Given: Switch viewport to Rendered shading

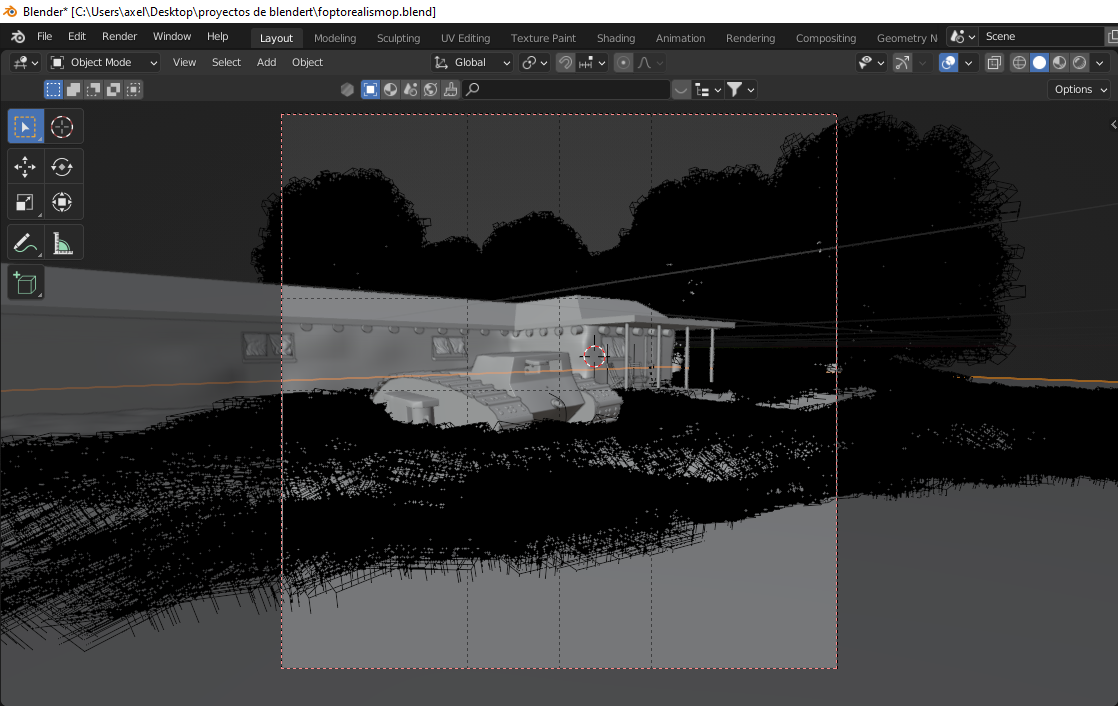Looking at the screenshot, I should (1079, 63).
